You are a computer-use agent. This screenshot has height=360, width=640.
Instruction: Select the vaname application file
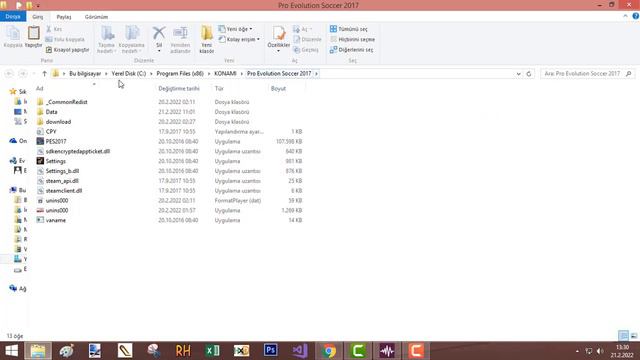[x=51, y=220]
